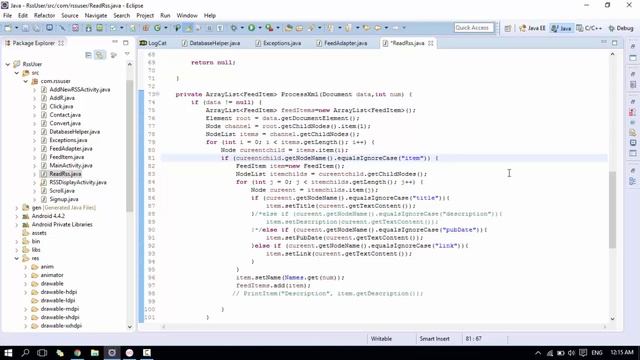Expand the Android 4.4.2 library node
640x360 pixels.
pyautogui.click(x=17, y=216)
